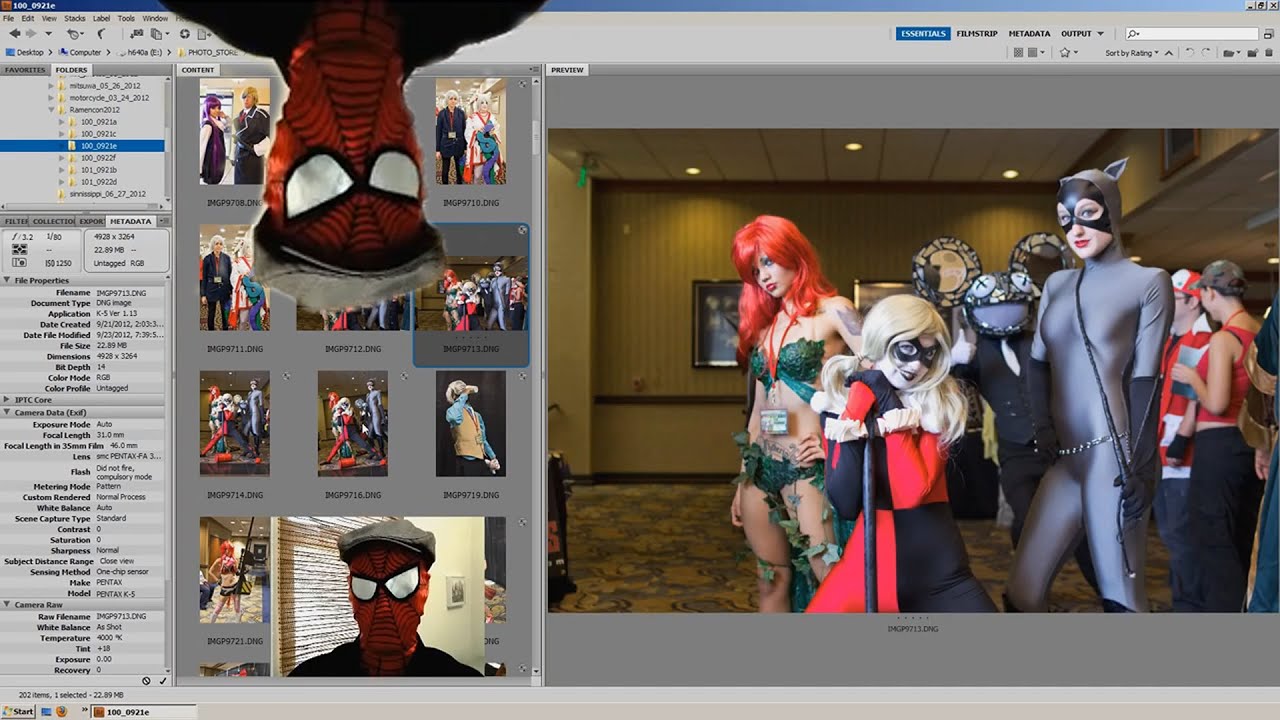1280x720 pixels.
Task: Delete item with trash icon
Action: click(x=1269, y=52)
